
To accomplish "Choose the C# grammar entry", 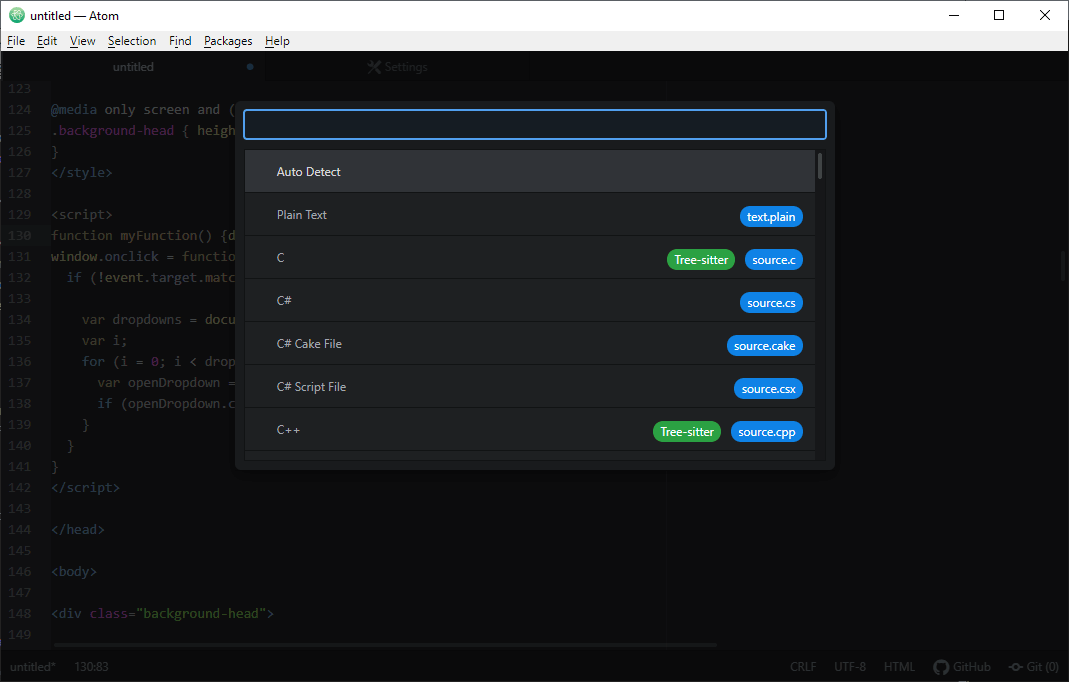I will 530,301.
